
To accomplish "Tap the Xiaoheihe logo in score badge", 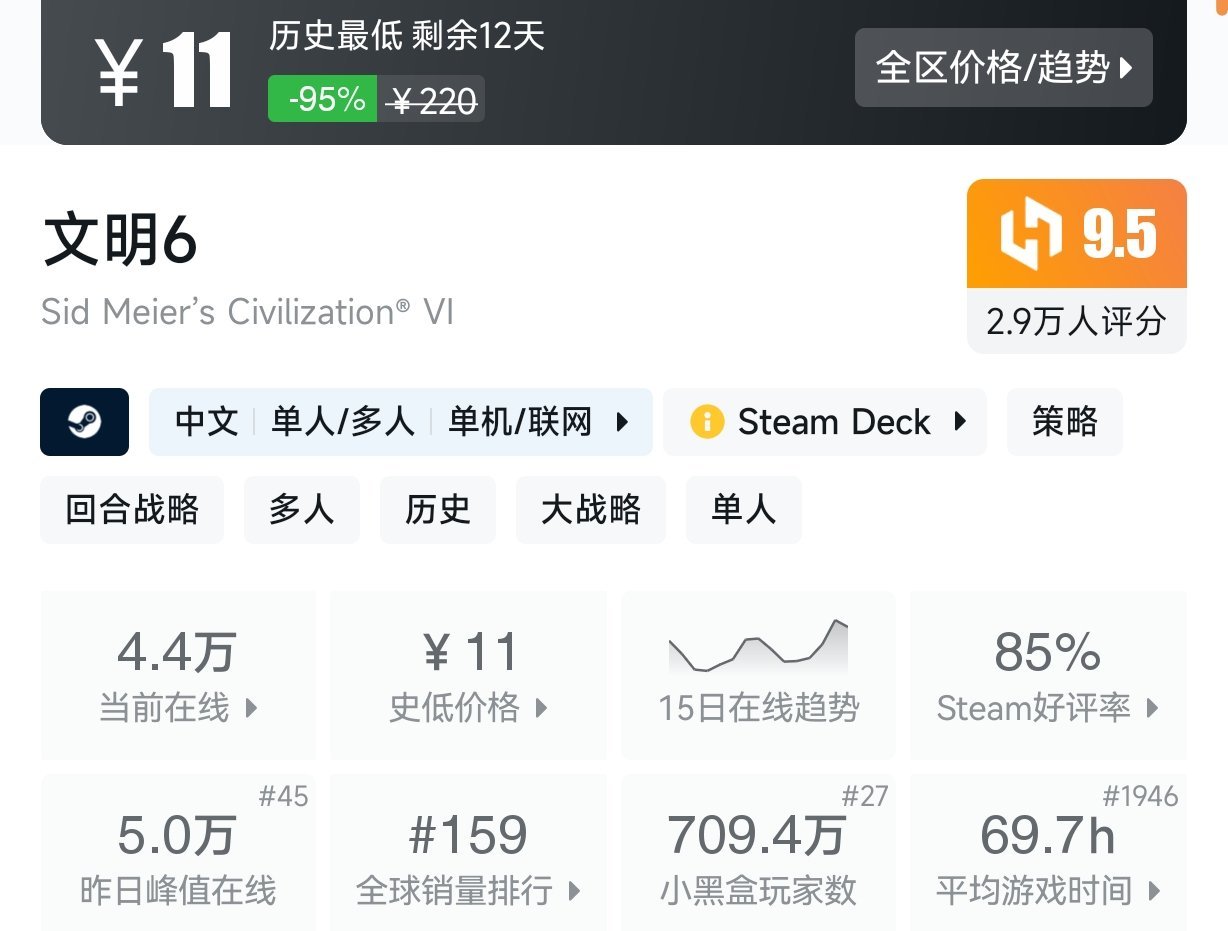I will [1033, 235].
